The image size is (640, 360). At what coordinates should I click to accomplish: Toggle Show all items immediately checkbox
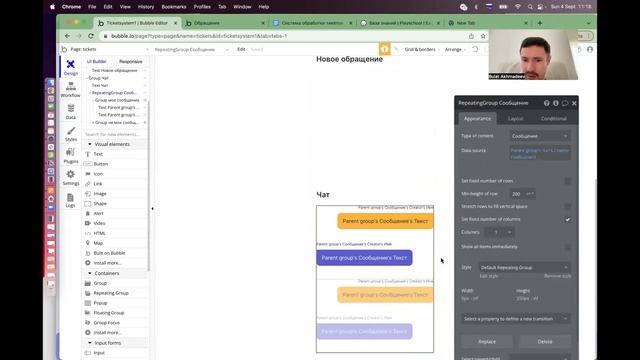point(567,247)
